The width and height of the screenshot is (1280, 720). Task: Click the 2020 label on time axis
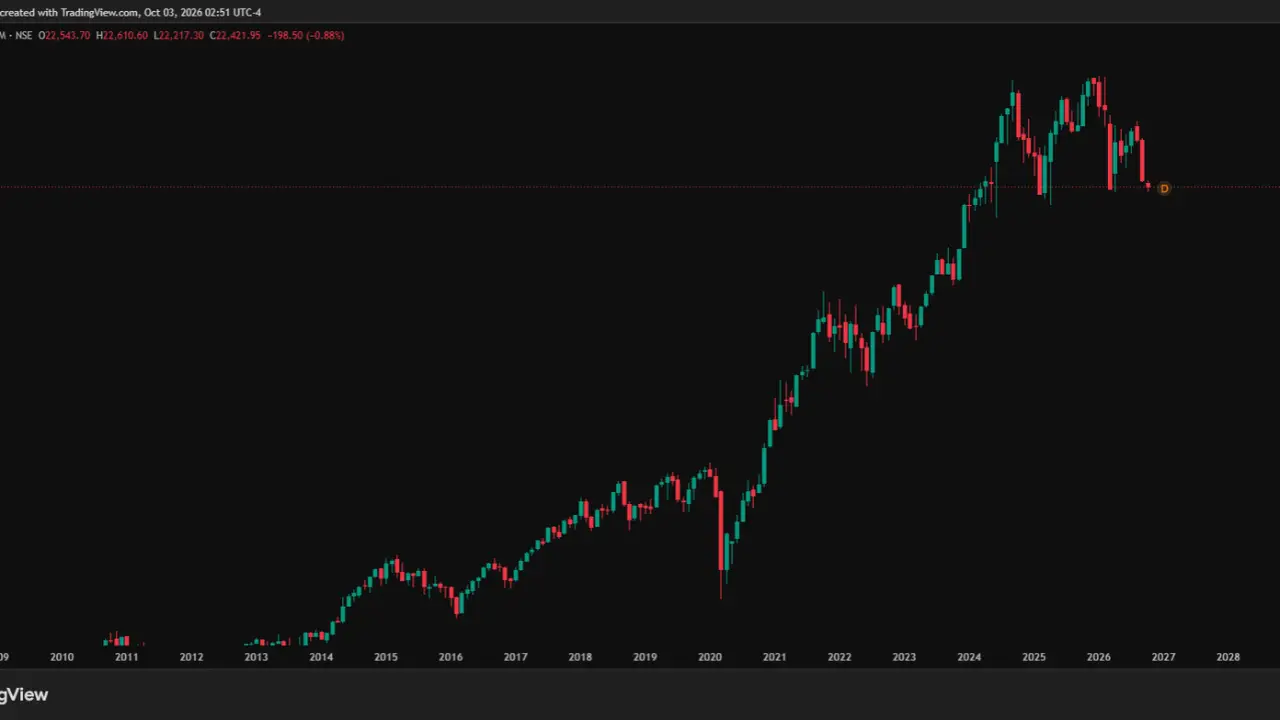710,657
